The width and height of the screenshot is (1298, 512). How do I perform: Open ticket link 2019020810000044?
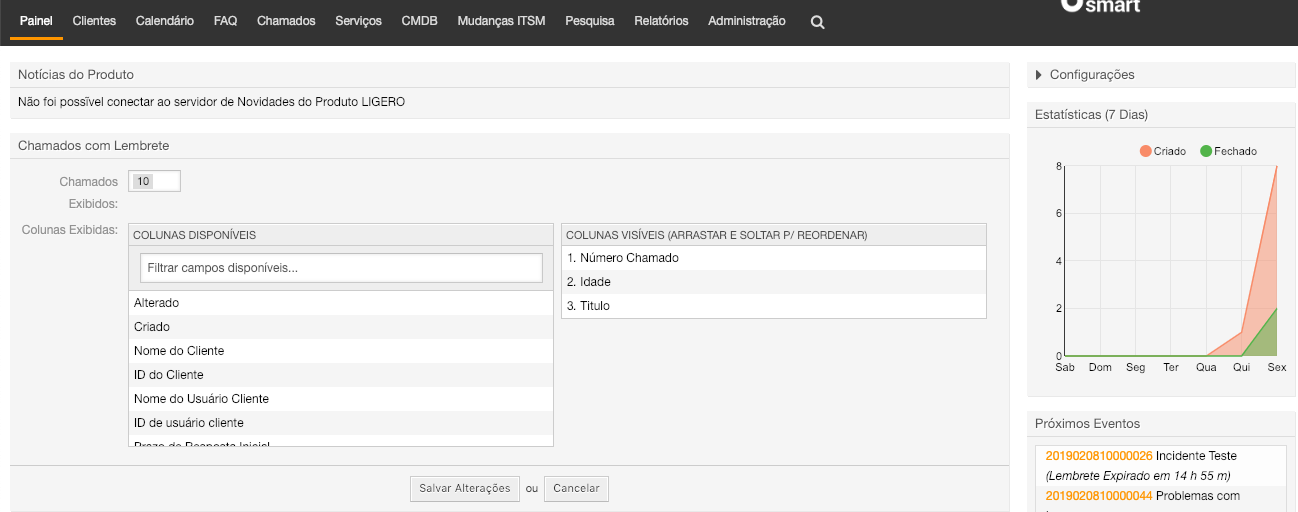(1099, 496)
